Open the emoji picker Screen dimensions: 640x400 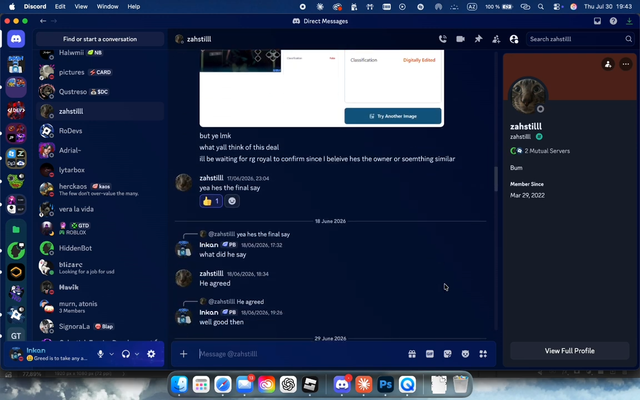pos(465,354)
